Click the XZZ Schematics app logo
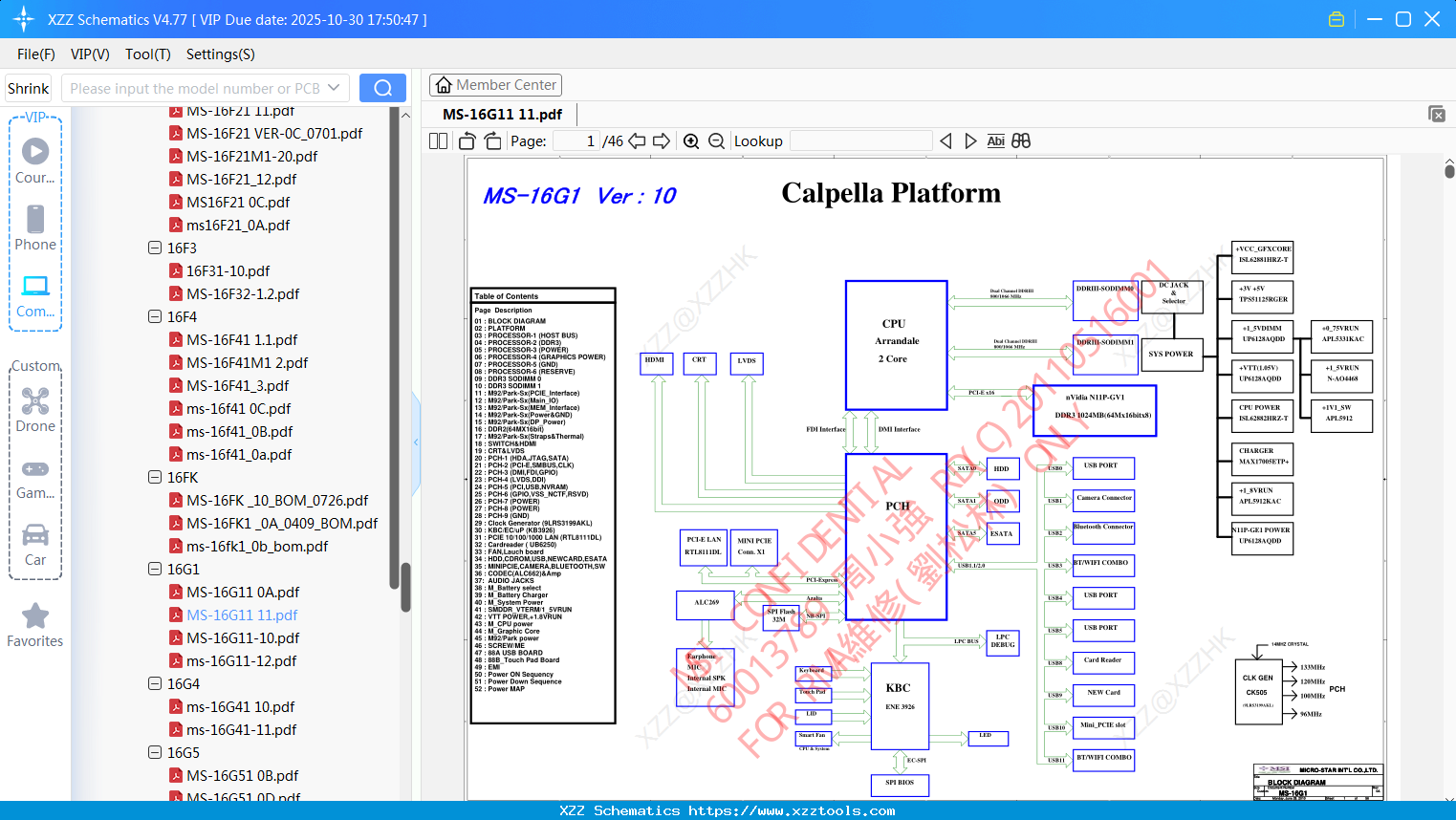Screen dimensions: 1456x820 point(23,19)
